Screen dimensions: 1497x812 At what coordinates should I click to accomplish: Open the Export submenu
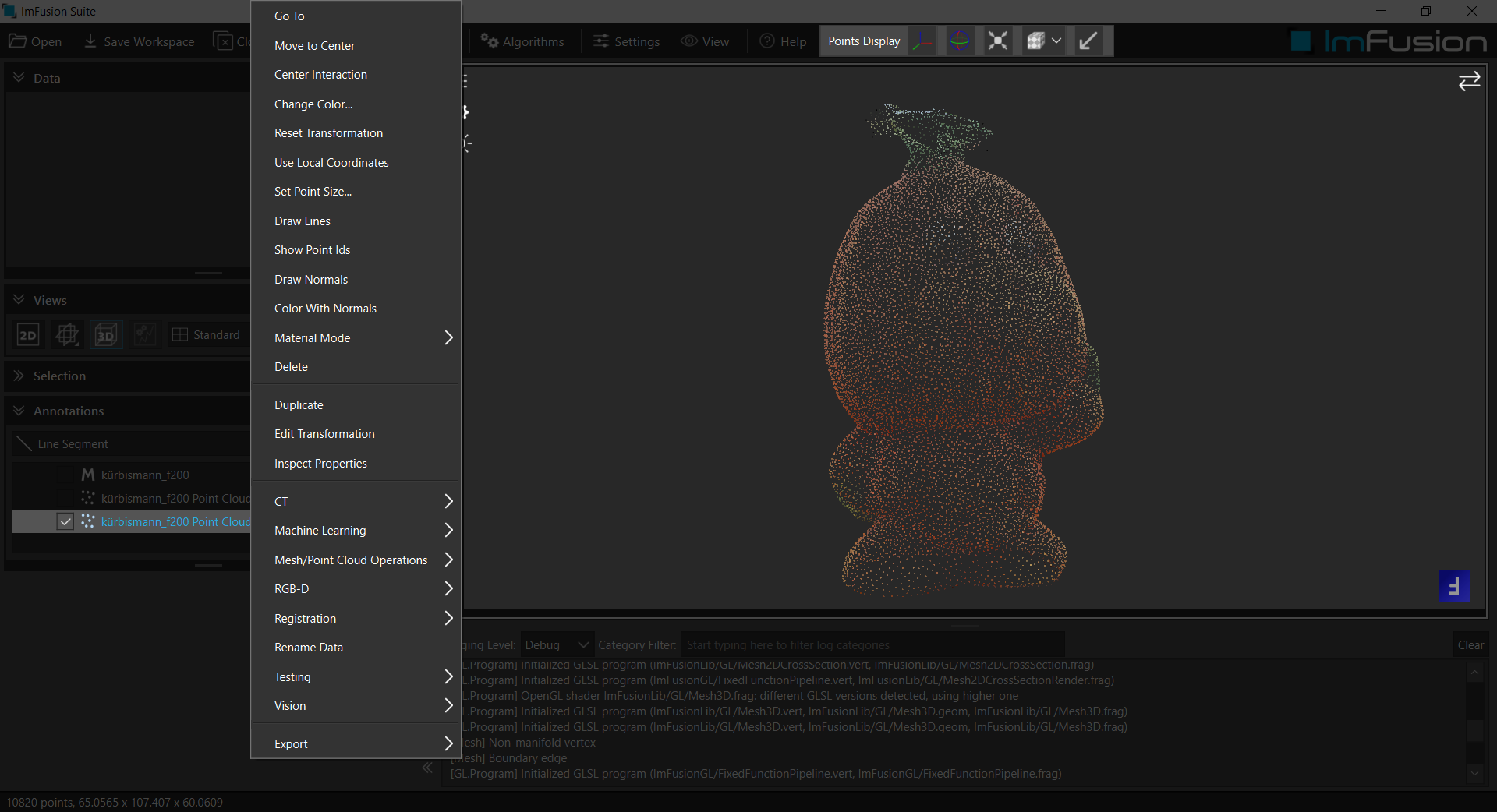(356, 743)
